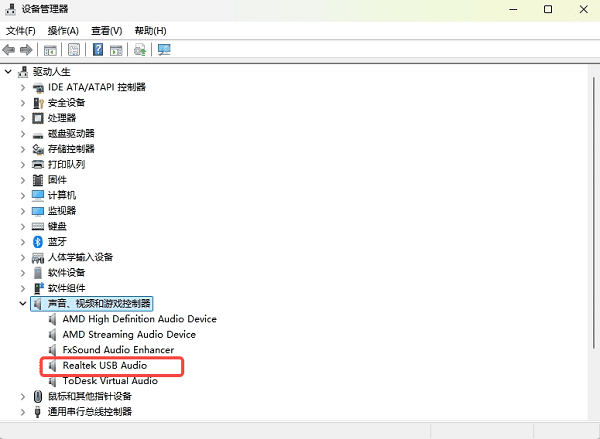Select the 声音、视频和游戏控制器 label

(99, 304)
